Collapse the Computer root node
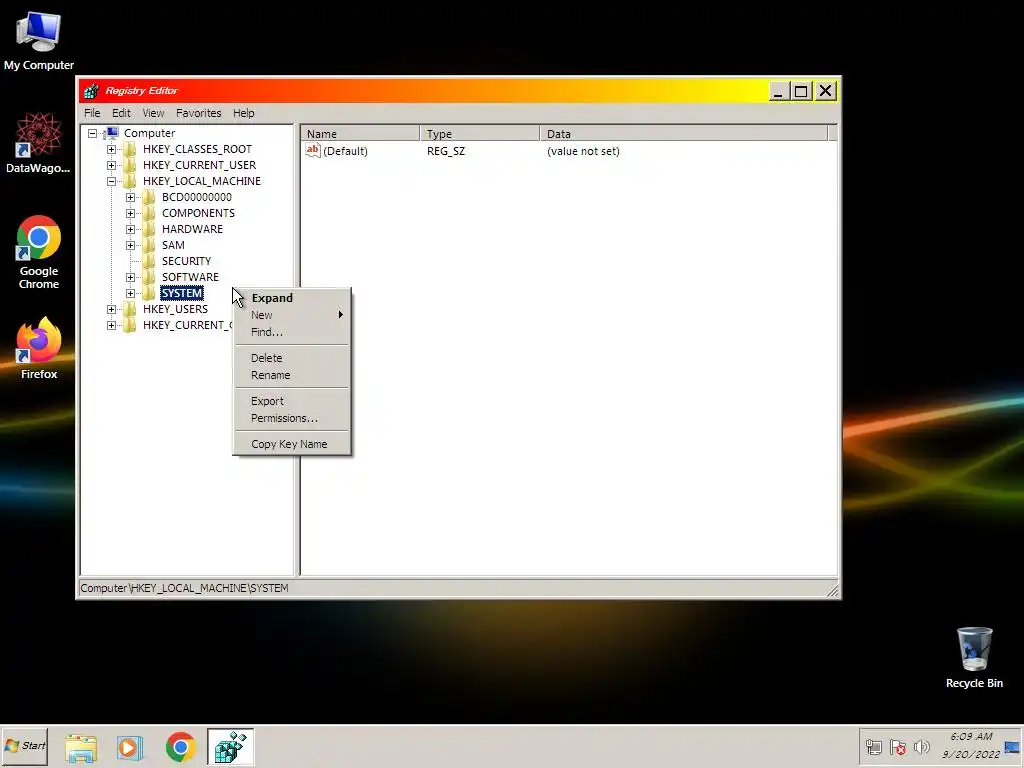The image size is (1024, 768). [x=93, y=133]
